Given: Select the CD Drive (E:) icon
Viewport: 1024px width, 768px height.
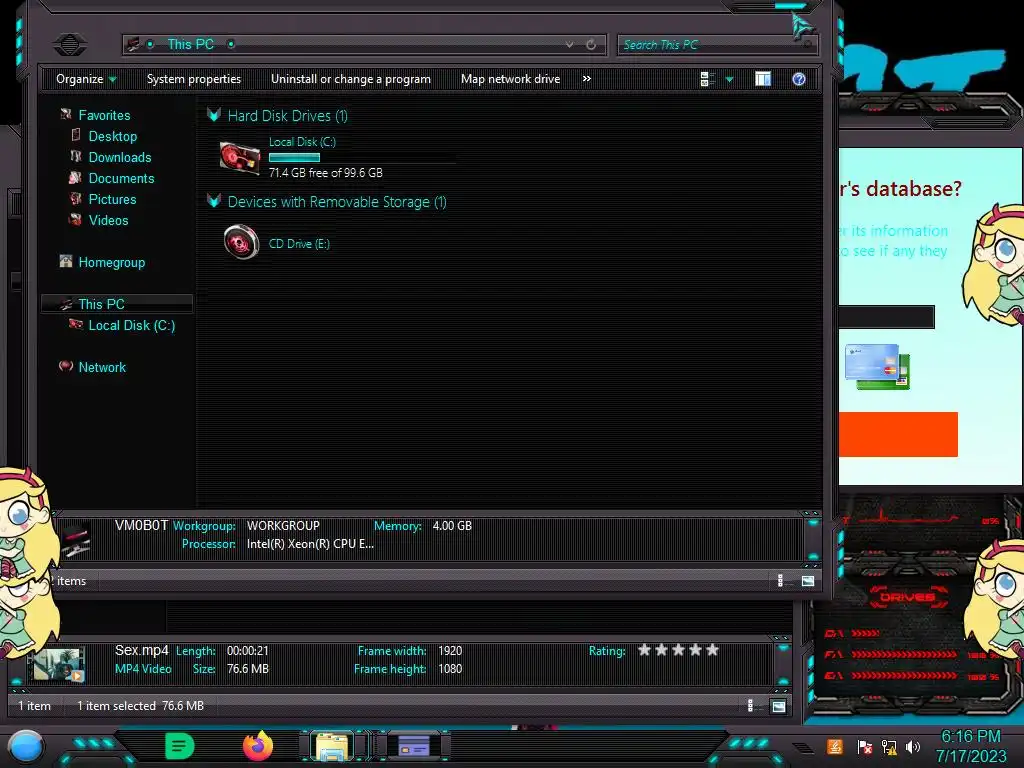Looking at the screenshot, I should coord(241,242).
